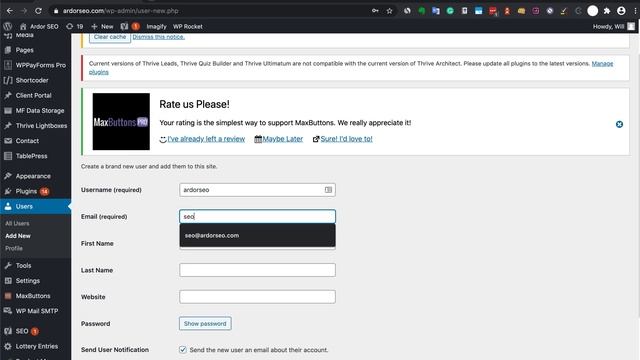Viewport: 640px width, 360px height.
Task: Open Profile submenu link
Action: pyautogui.click(x=14, y=248)
